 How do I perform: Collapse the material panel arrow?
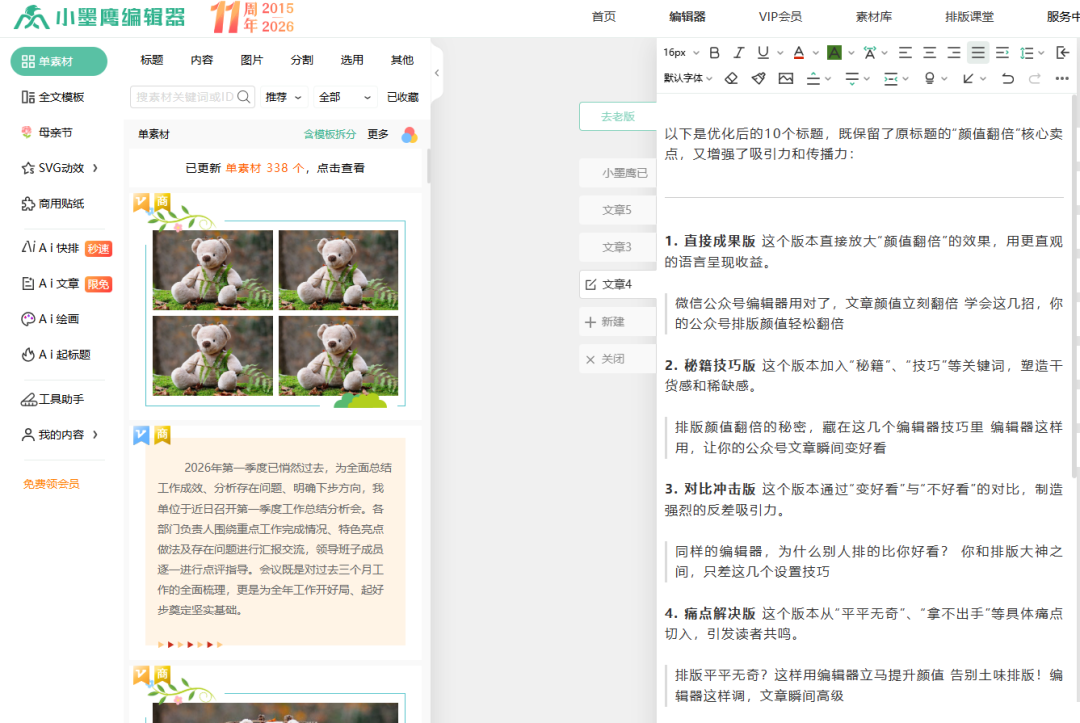click(x=437, y=73)
